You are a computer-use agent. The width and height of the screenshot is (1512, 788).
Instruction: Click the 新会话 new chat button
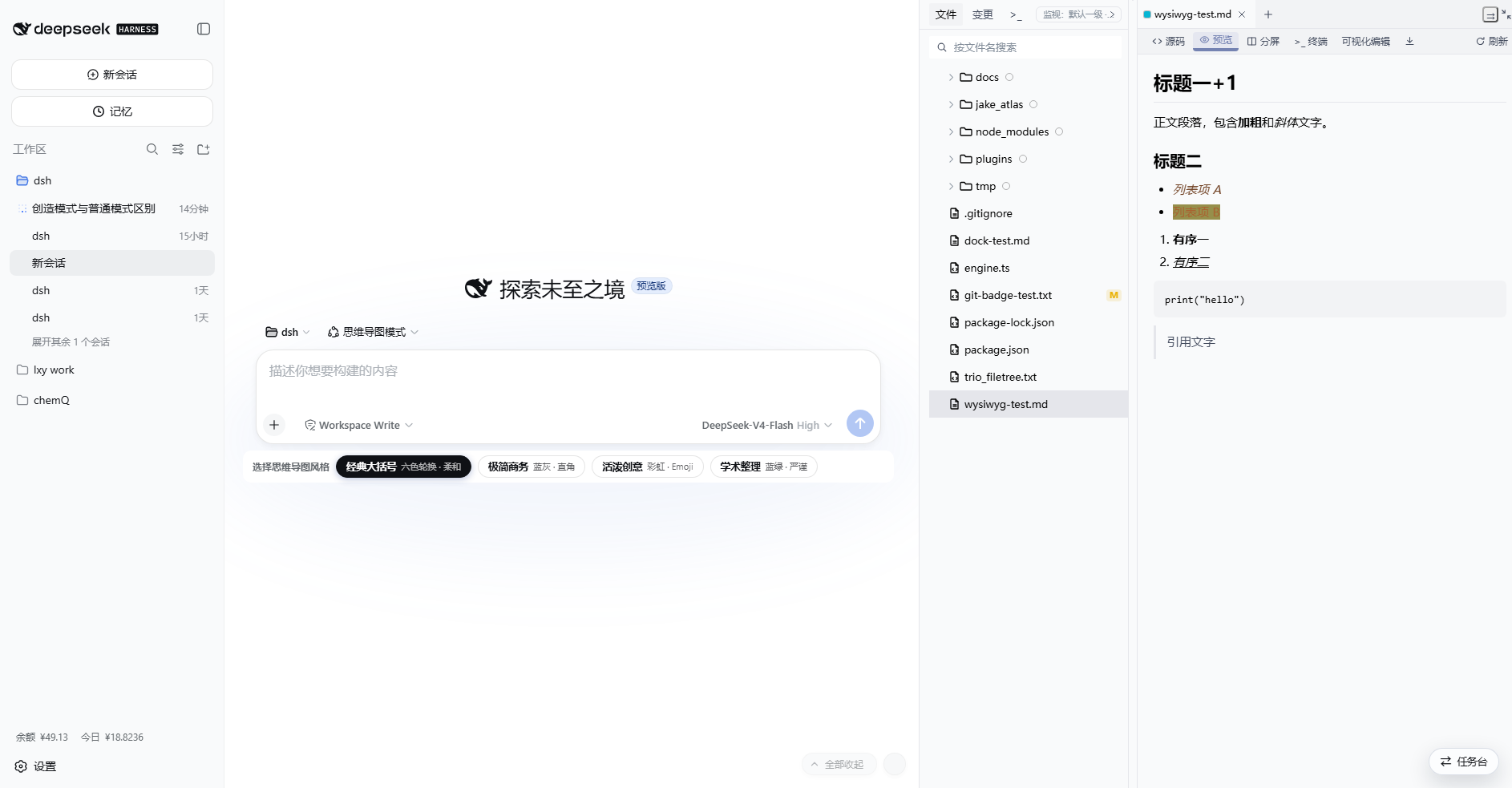(x=112, y=75)
